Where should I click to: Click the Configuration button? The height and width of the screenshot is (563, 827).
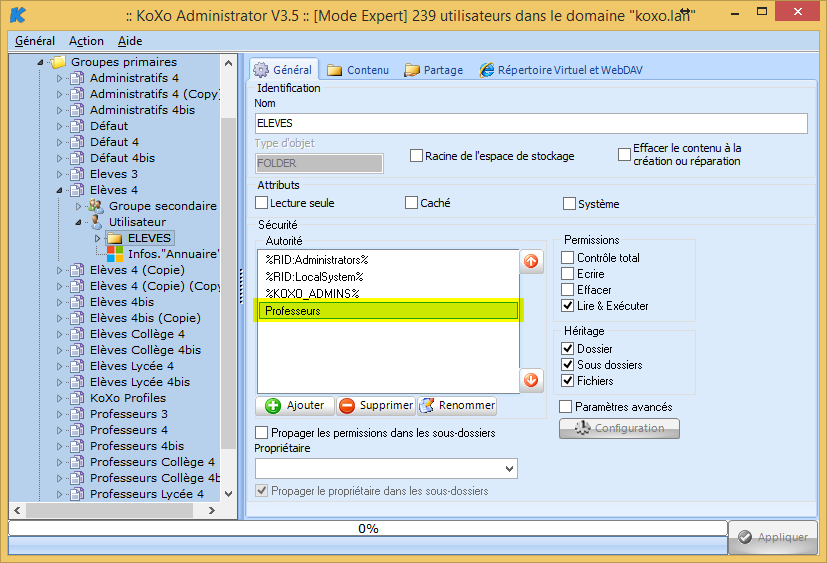click(619, 428)
